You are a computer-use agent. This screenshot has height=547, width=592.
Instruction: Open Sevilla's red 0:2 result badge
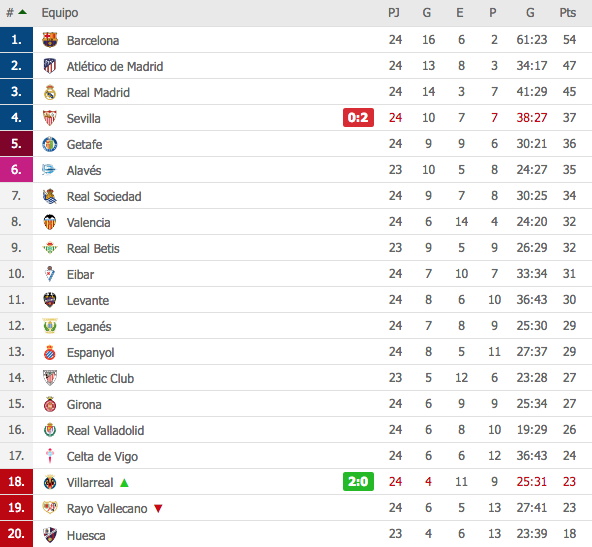point(358,117)
